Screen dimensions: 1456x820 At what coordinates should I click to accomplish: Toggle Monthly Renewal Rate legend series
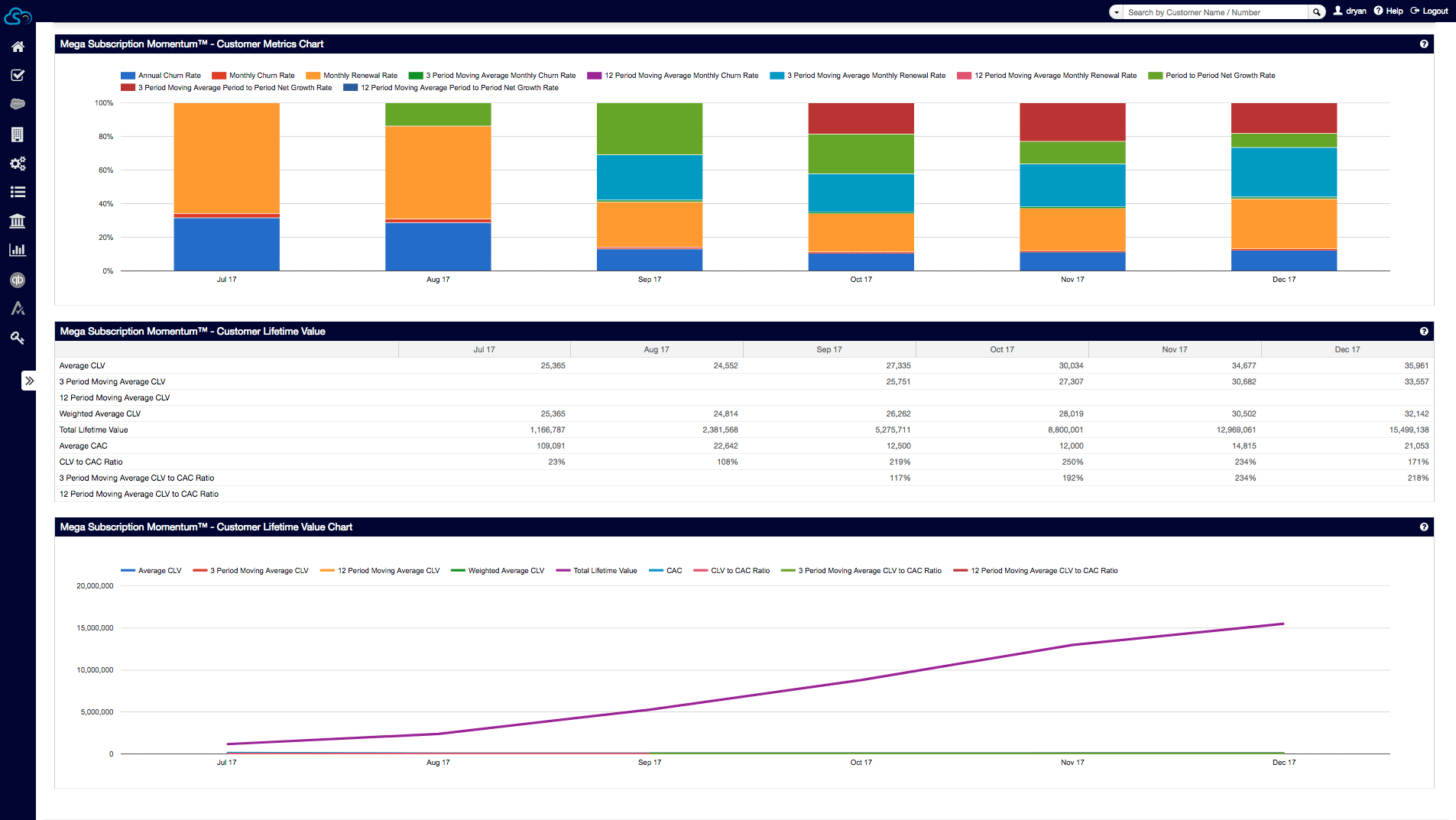coord(360,76)
